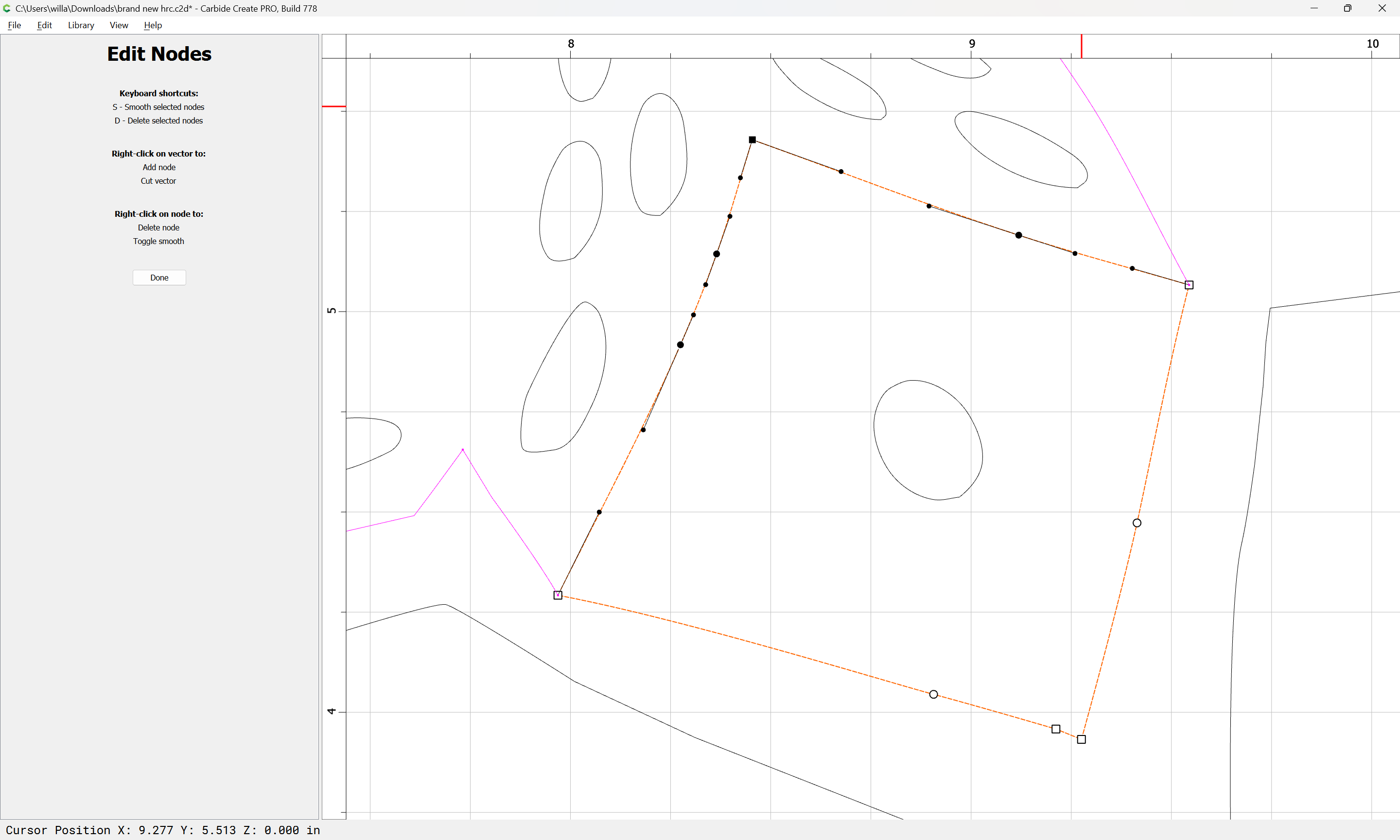Click the Carbide Create app icon in title bar
Screen dimensions: 1400x840
tap(7, 8)
